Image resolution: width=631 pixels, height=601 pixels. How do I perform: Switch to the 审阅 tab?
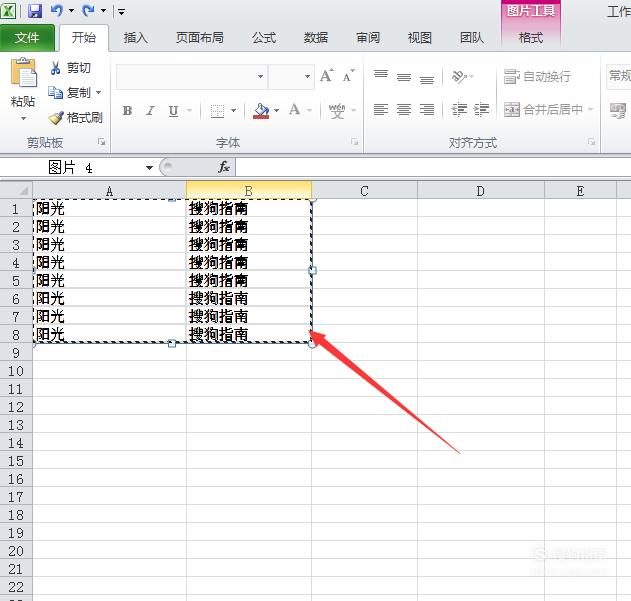click(368, 38)
